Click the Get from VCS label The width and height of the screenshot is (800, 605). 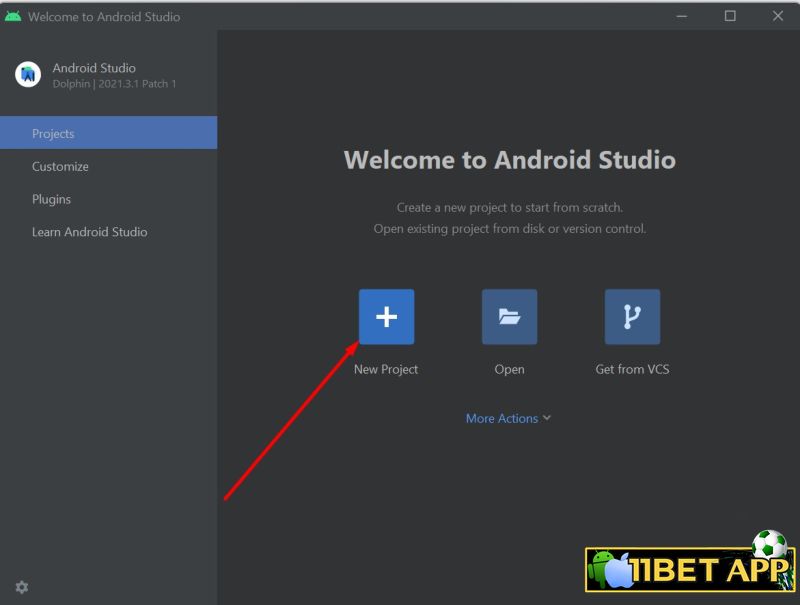click(x=632, y=369)
